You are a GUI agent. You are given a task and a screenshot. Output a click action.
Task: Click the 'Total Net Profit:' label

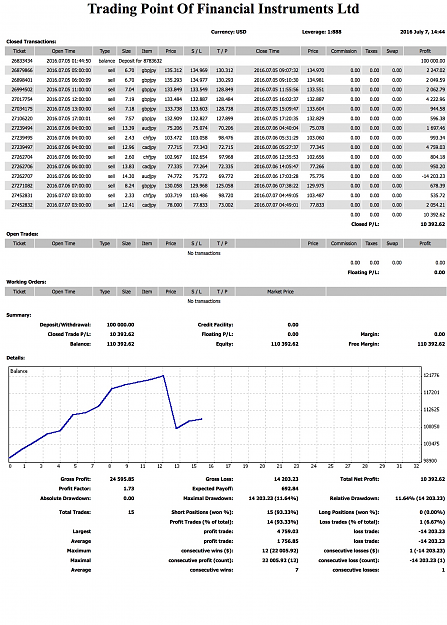pyautogui.click(x=360, y=479)
